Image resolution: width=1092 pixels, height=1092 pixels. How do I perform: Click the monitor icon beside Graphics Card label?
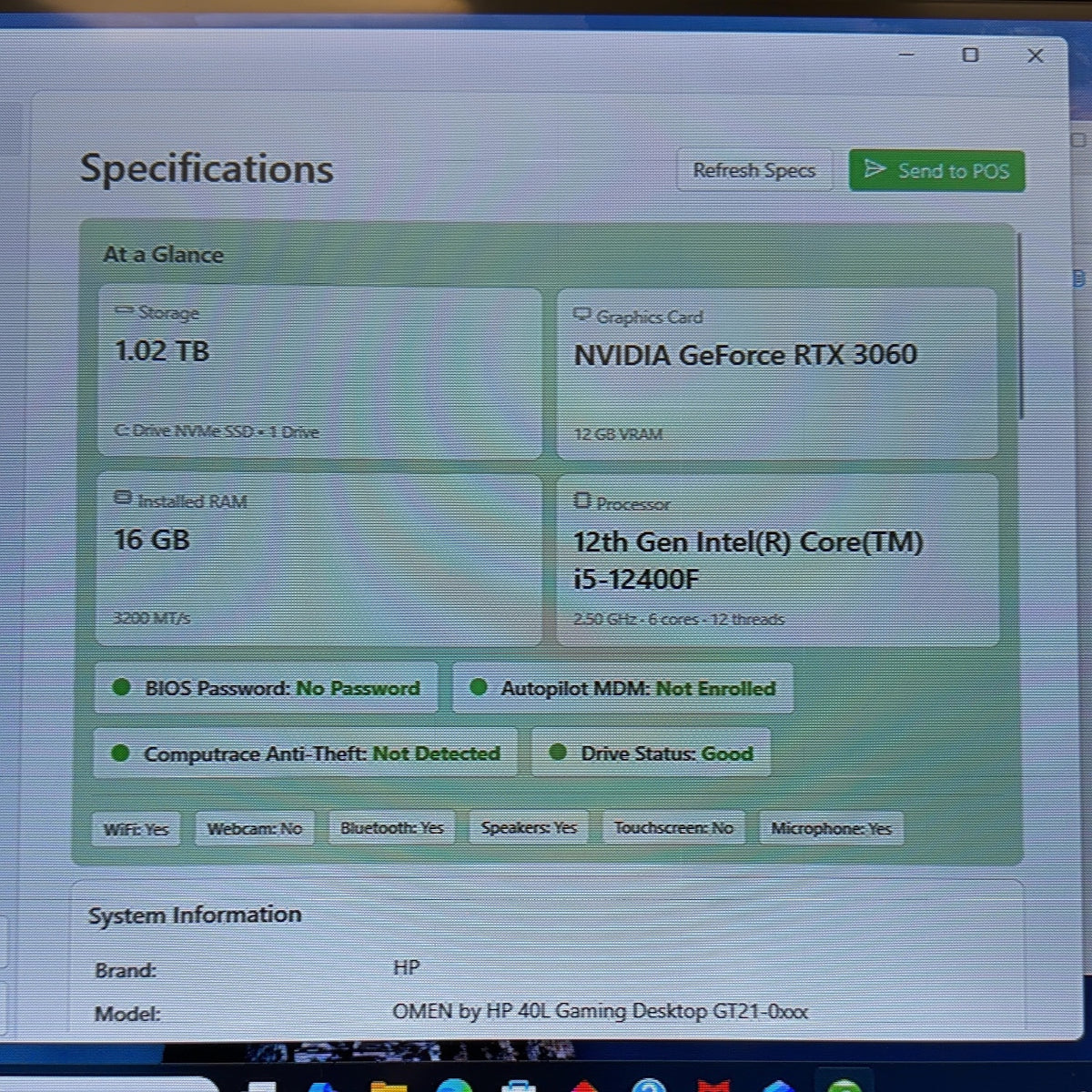(582, 315)
